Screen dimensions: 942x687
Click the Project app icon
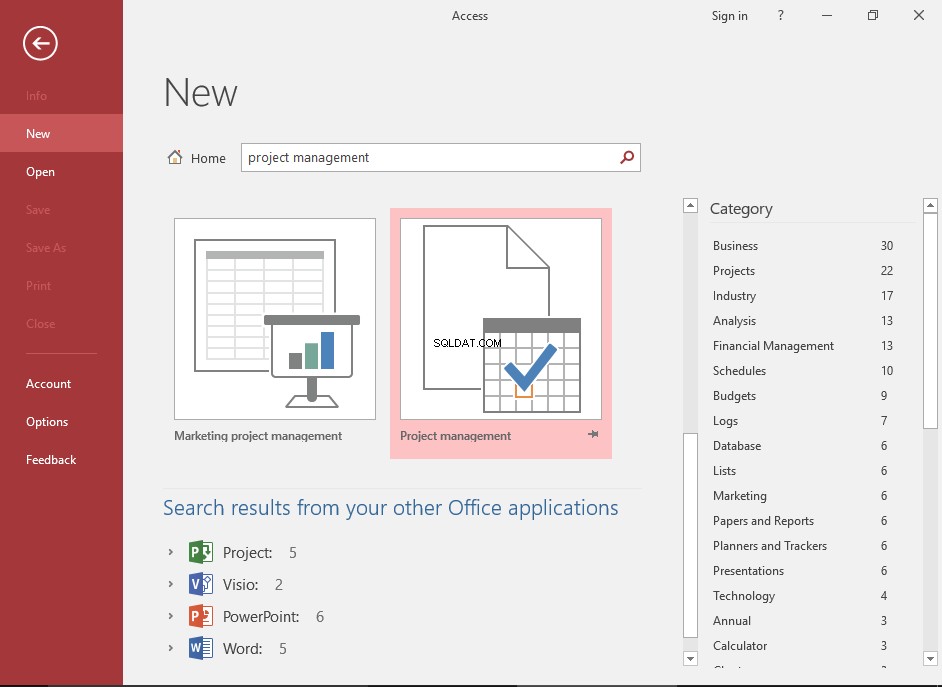(x=201, y=552)
